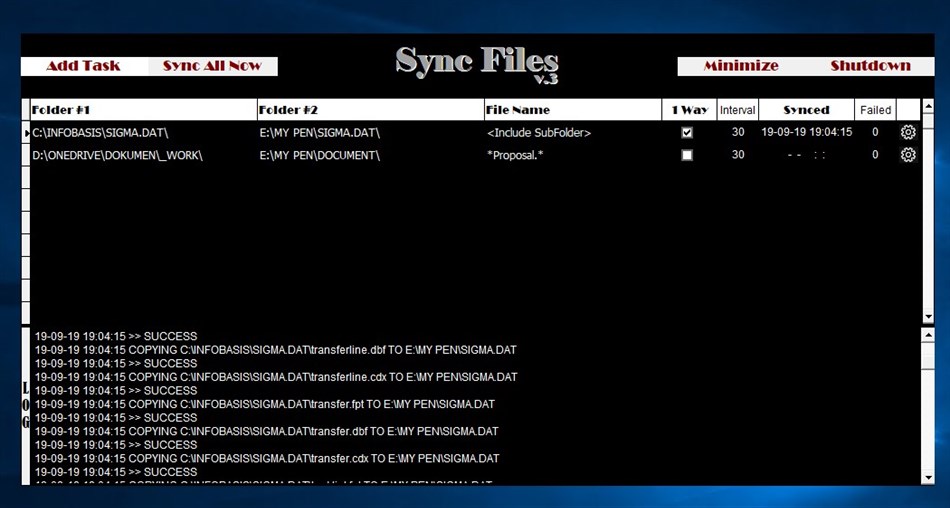Click the Interval column header
Viewport: 950px width, 508px height.
pyautogui.click(x=737, y=110)
